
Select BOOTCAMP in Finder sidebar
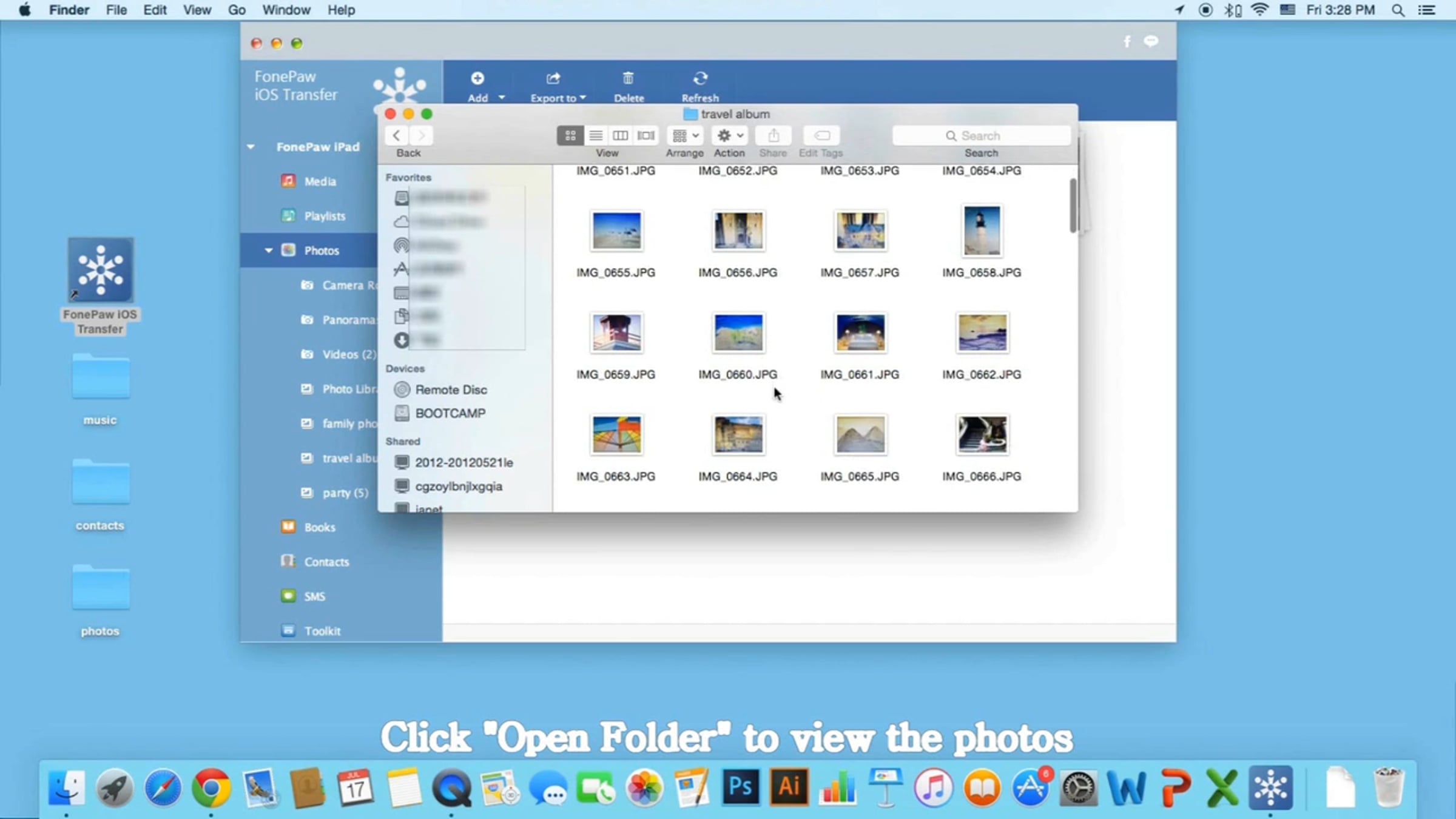450,413
